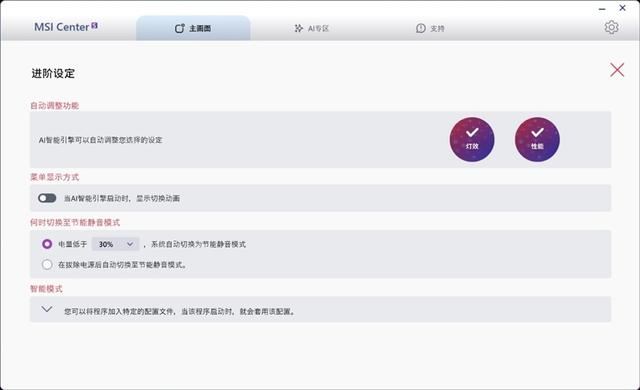The height and width of the screenshot is (390, 640).
Task: Toggle the 灯效 auto-adjust circle
Action: tap(472, 140)
